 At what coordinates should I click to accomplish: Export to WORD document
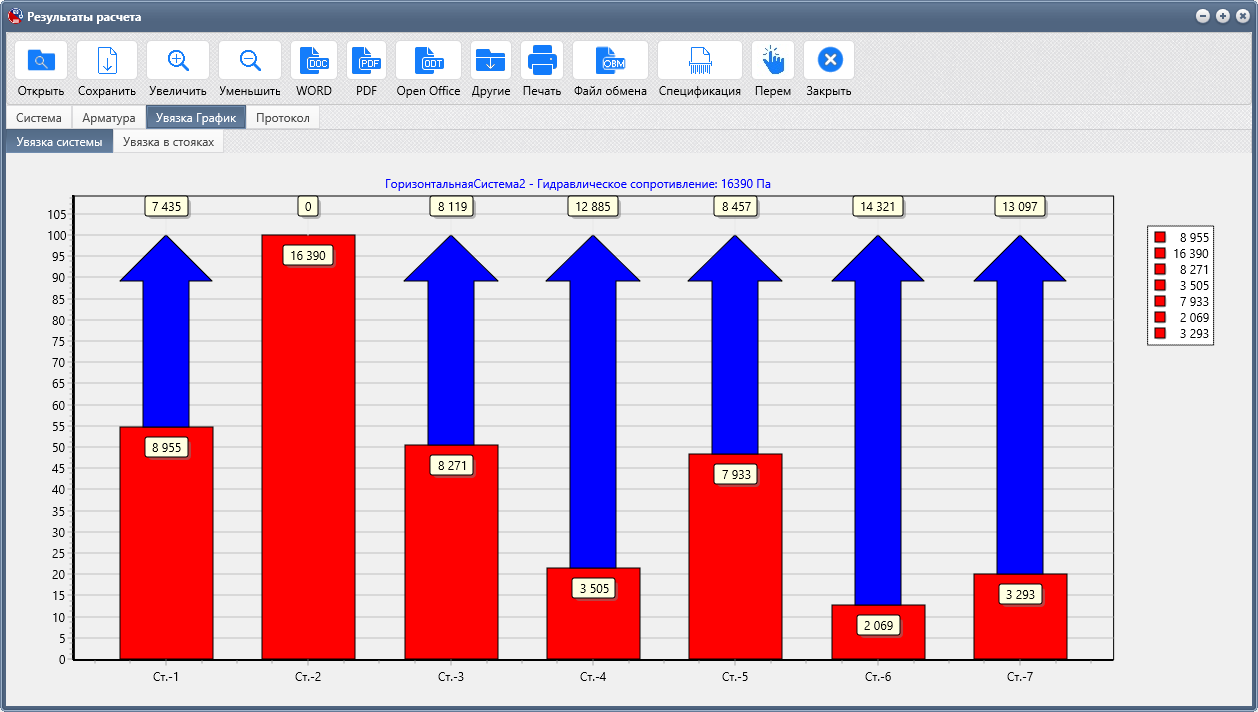(x=314, y=61)
